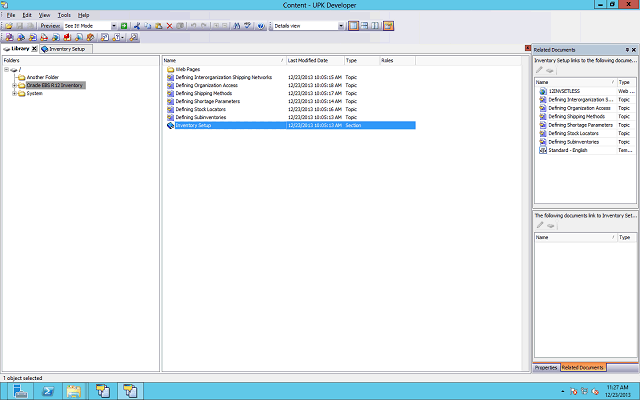Open the PowerShell icon in the taskbar
The image size is (640, 400).
(x=47, y=390)
